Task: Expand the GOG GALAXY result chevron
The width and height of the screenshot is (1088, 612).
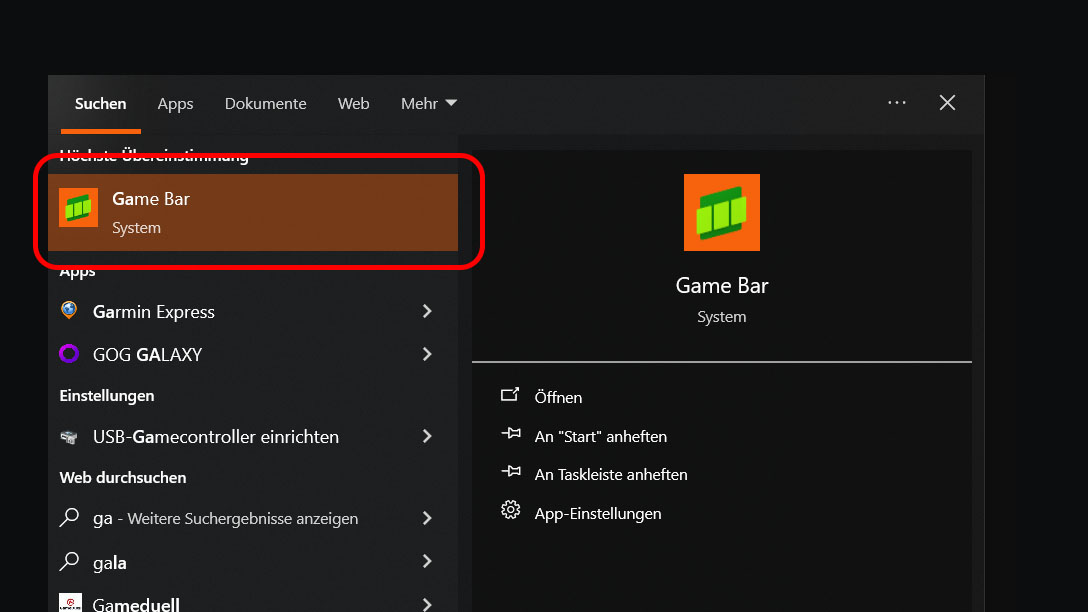Action: coord(426,354)
